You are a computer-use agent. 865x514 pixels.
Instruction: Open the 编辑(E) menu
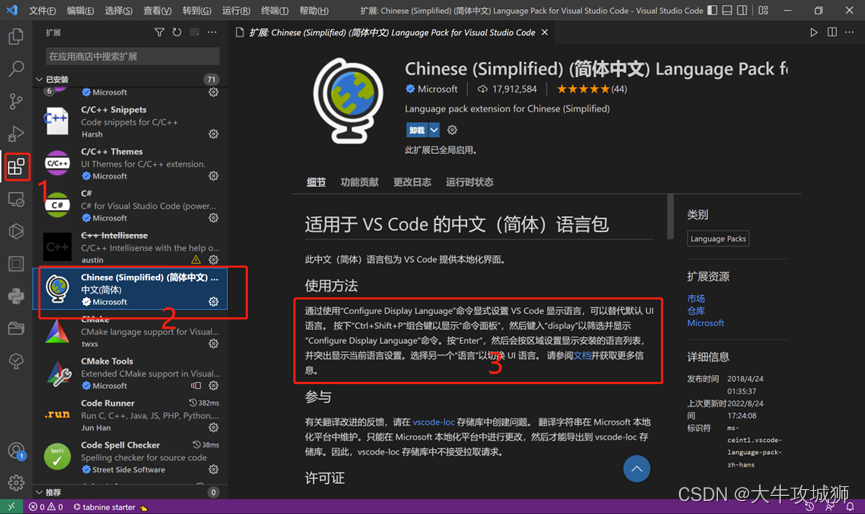[80, 10]
